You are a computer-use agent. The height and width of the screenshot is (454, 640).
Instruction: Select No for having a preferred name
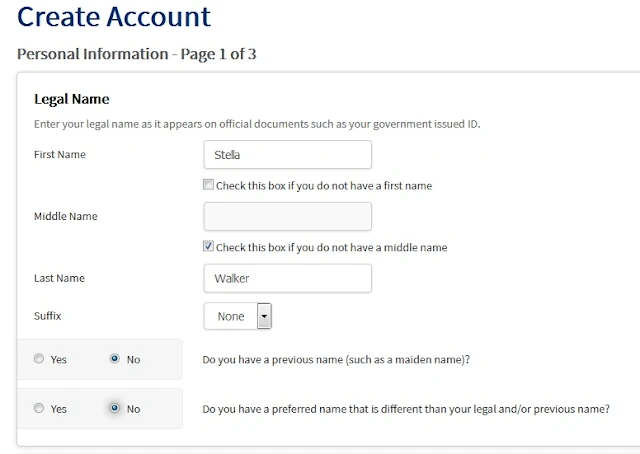pyautogui.click(x=115, y=408)
